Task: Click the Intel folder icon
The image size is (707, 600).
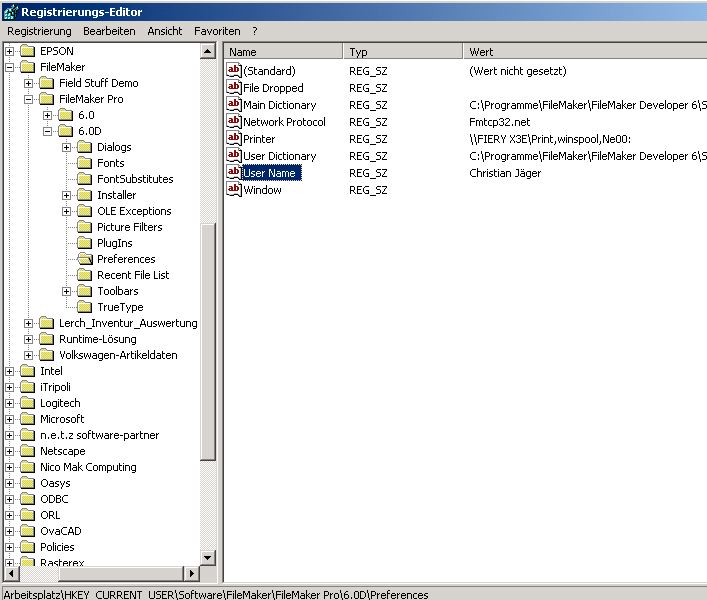Action: pyautogui.click(x=28, y=371)
